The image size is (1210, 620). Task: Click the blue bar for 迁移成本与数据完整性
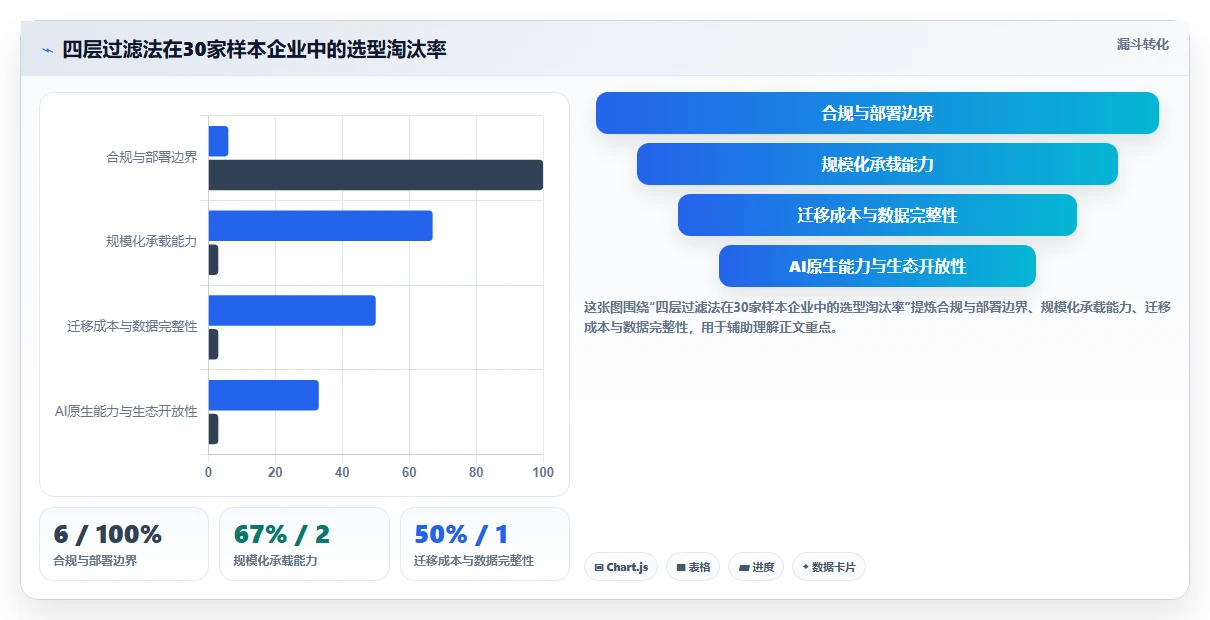[292, 310]
